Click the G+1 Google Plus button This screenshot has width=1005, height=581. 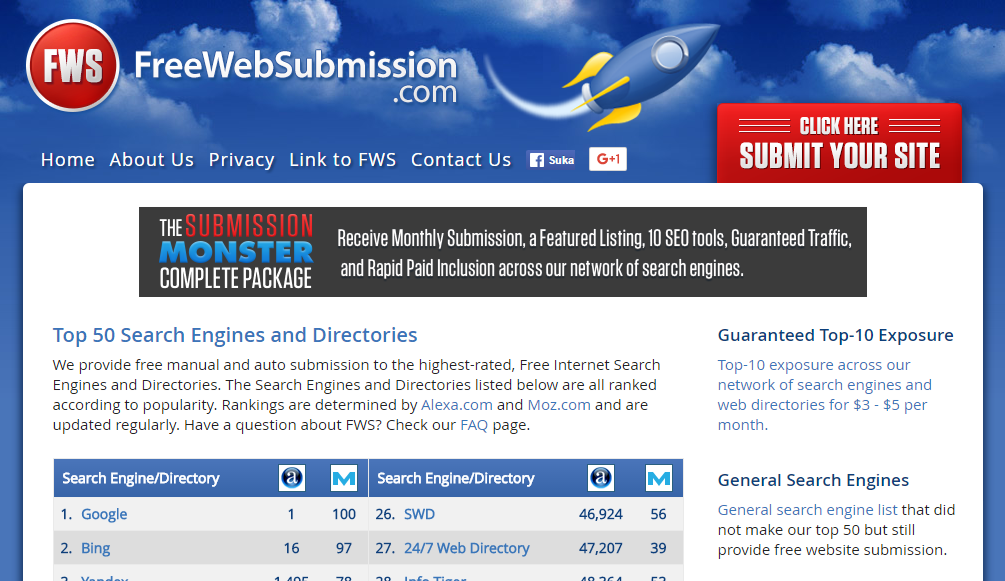click(x=608, y=159)
